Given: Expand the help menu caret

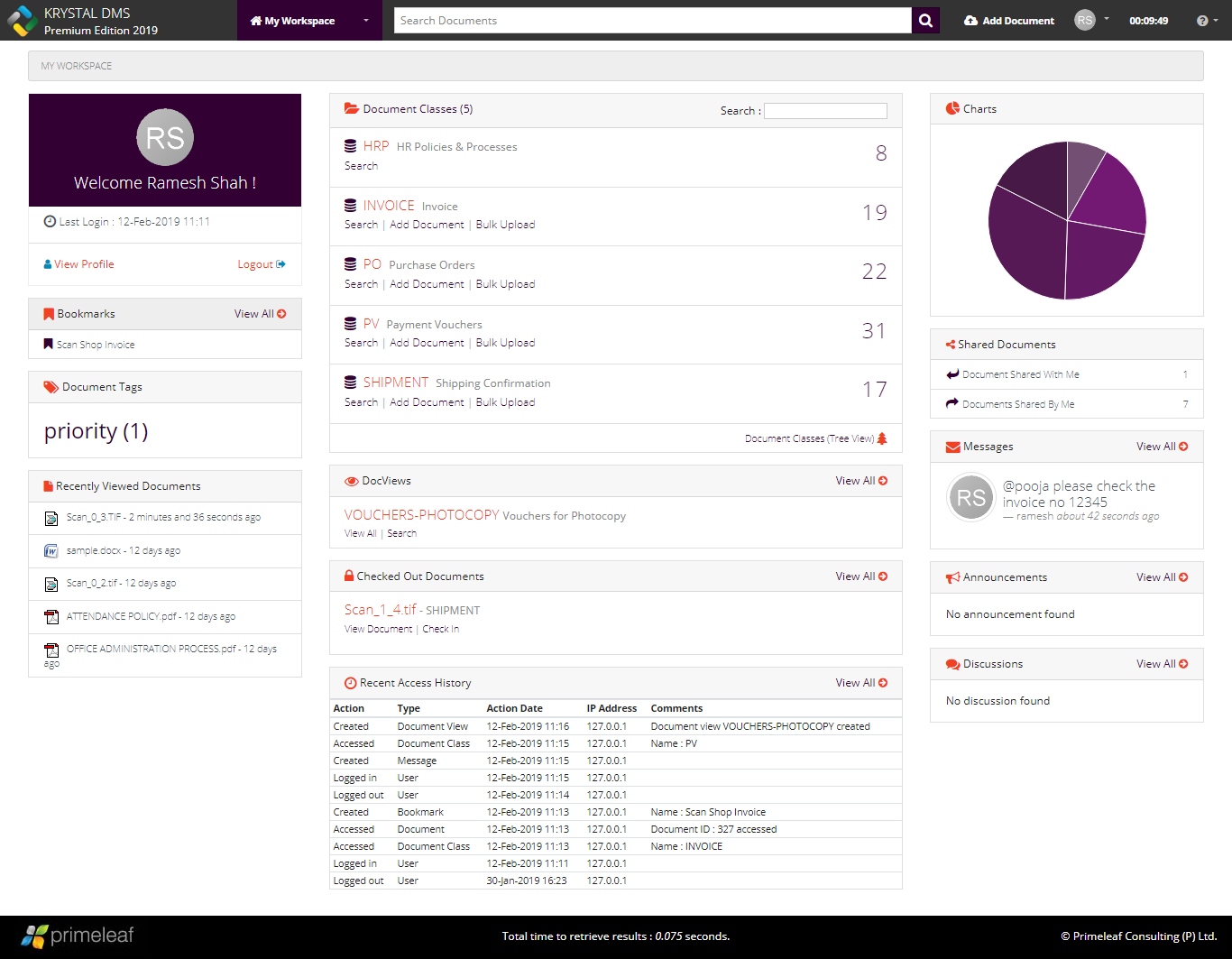Looking at the screenshot, I should pyautogui.click(x=1216, y=21).
